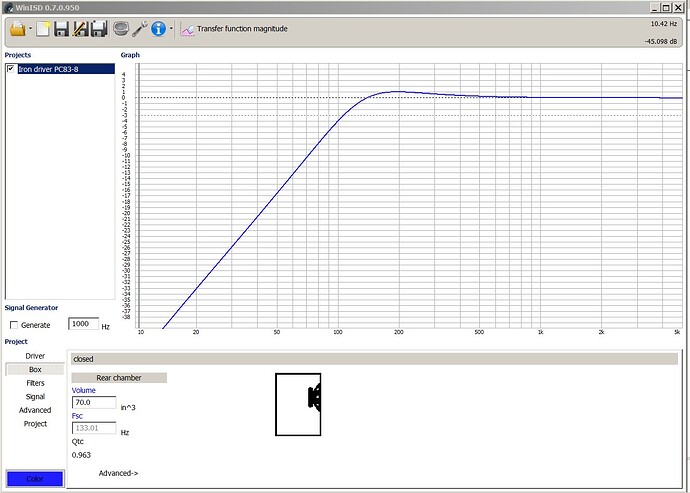Click the closed box enclosure diagram

coord(298,405)
